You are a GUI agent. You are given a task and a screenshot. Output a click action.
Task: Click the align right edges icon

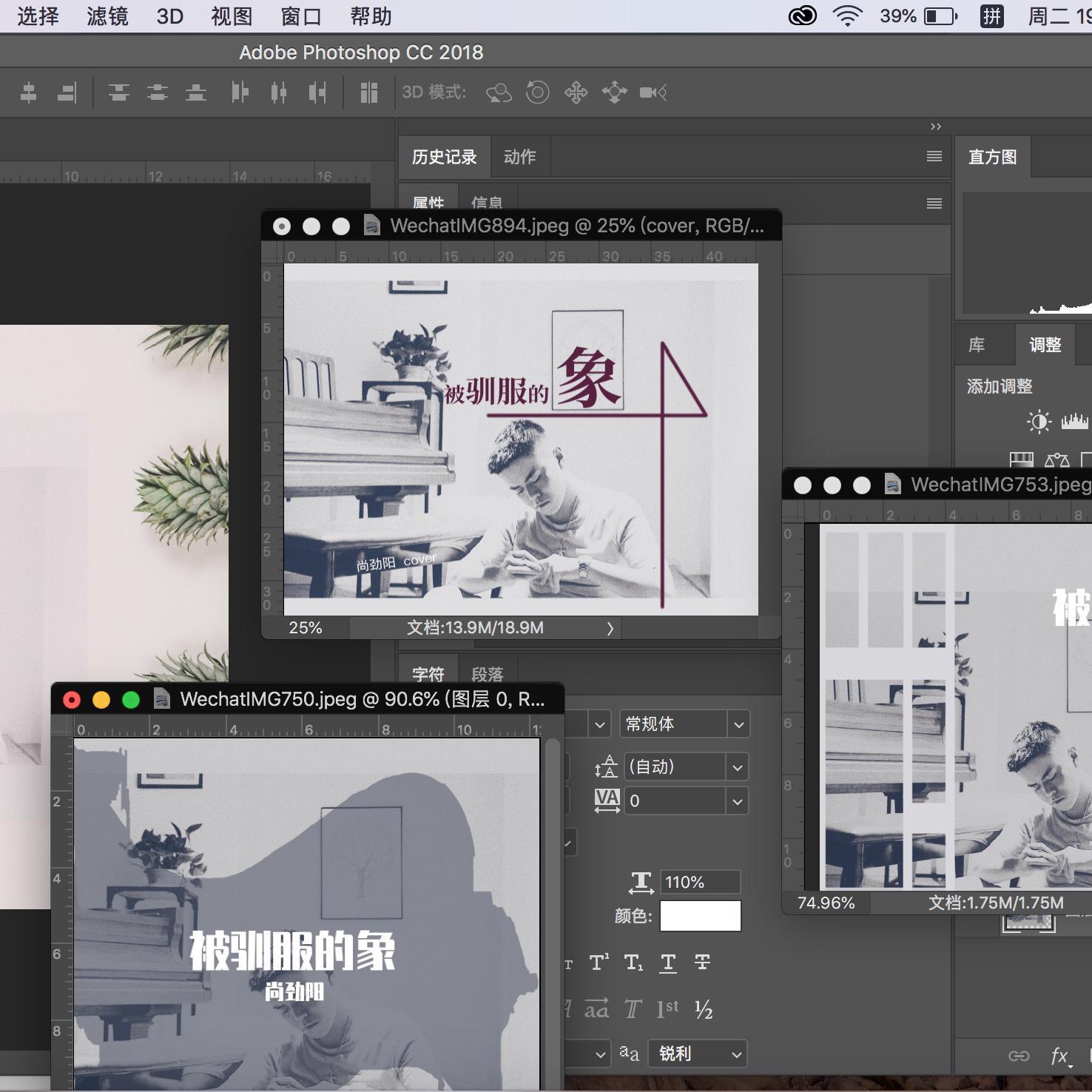pyautogui.click(x=67, y=92)
